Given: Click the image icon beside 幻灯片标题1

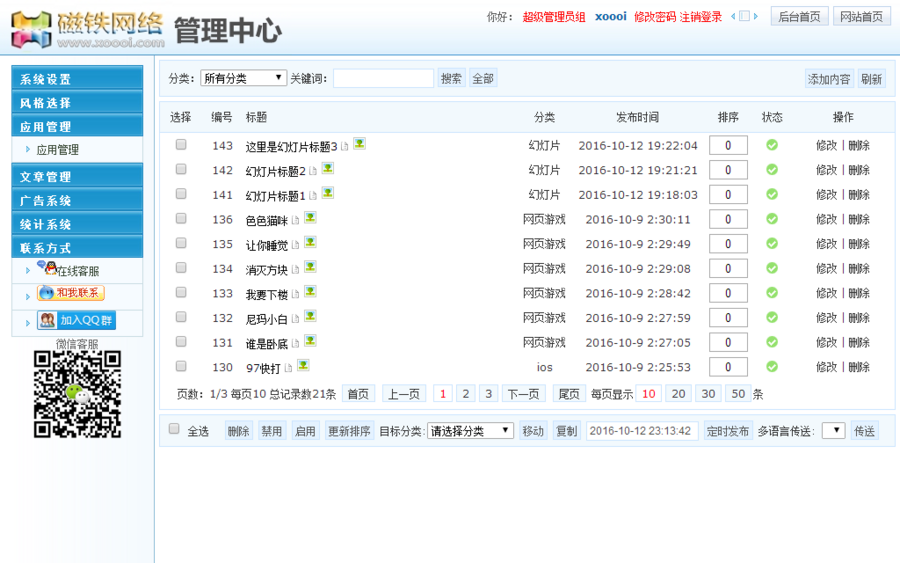Looking at the screenshot, I should (x=328, y=193).
